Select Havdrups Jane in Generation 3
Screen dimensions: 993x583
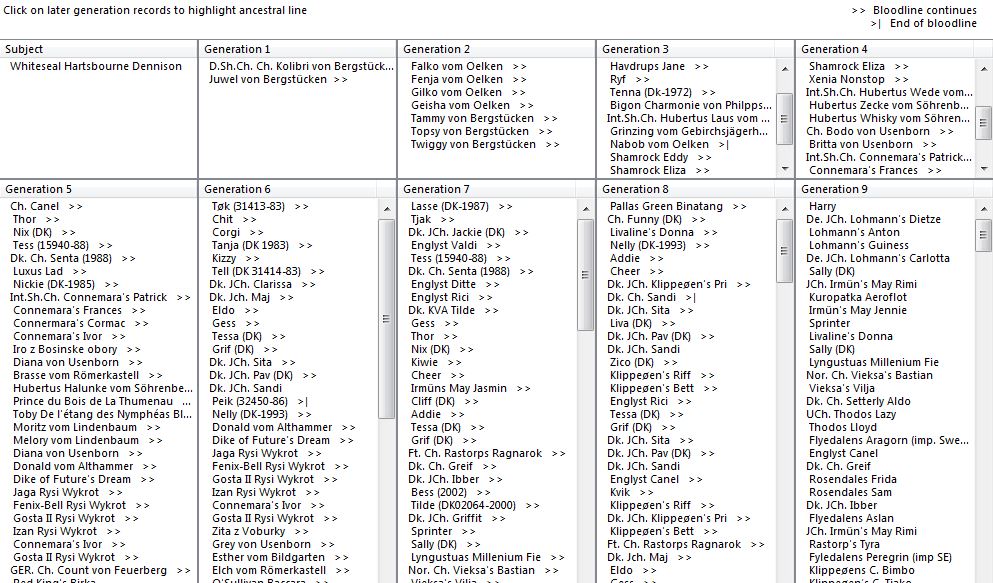pos(659,66)
